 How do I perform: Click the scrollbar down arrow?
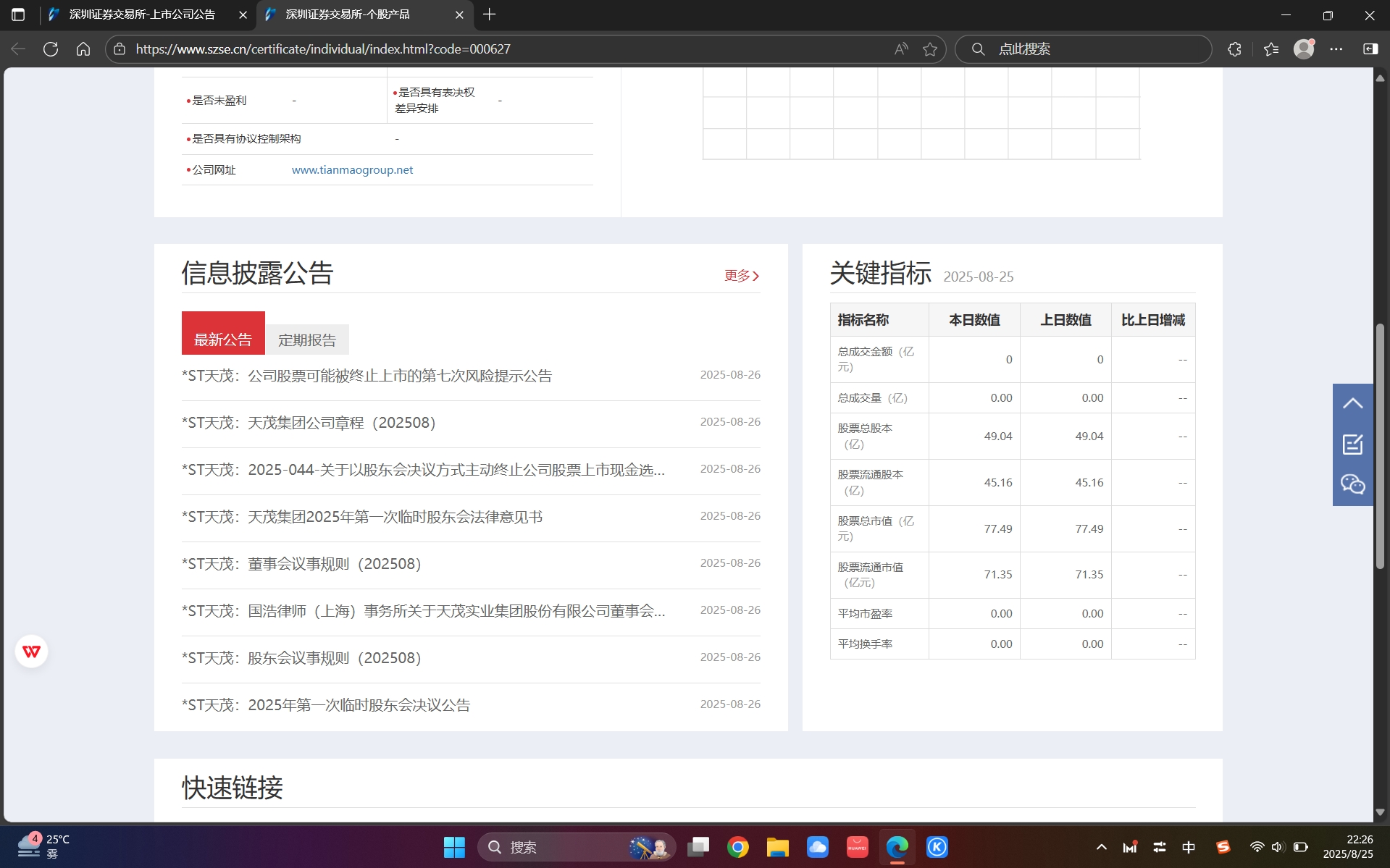1380,812
